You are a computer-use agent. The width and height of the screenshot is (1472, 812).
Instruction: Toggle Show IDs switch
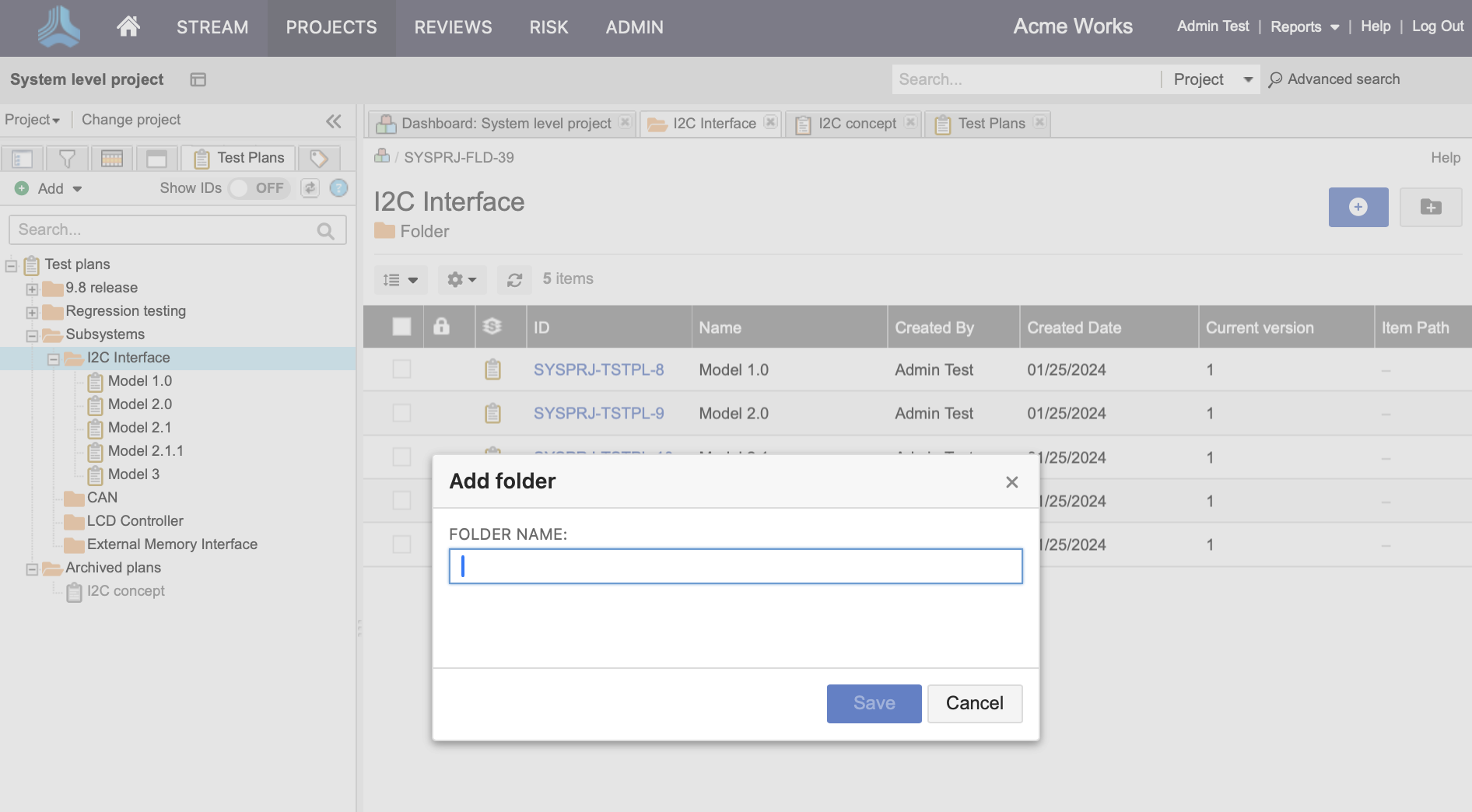click(x=259, y=188)
